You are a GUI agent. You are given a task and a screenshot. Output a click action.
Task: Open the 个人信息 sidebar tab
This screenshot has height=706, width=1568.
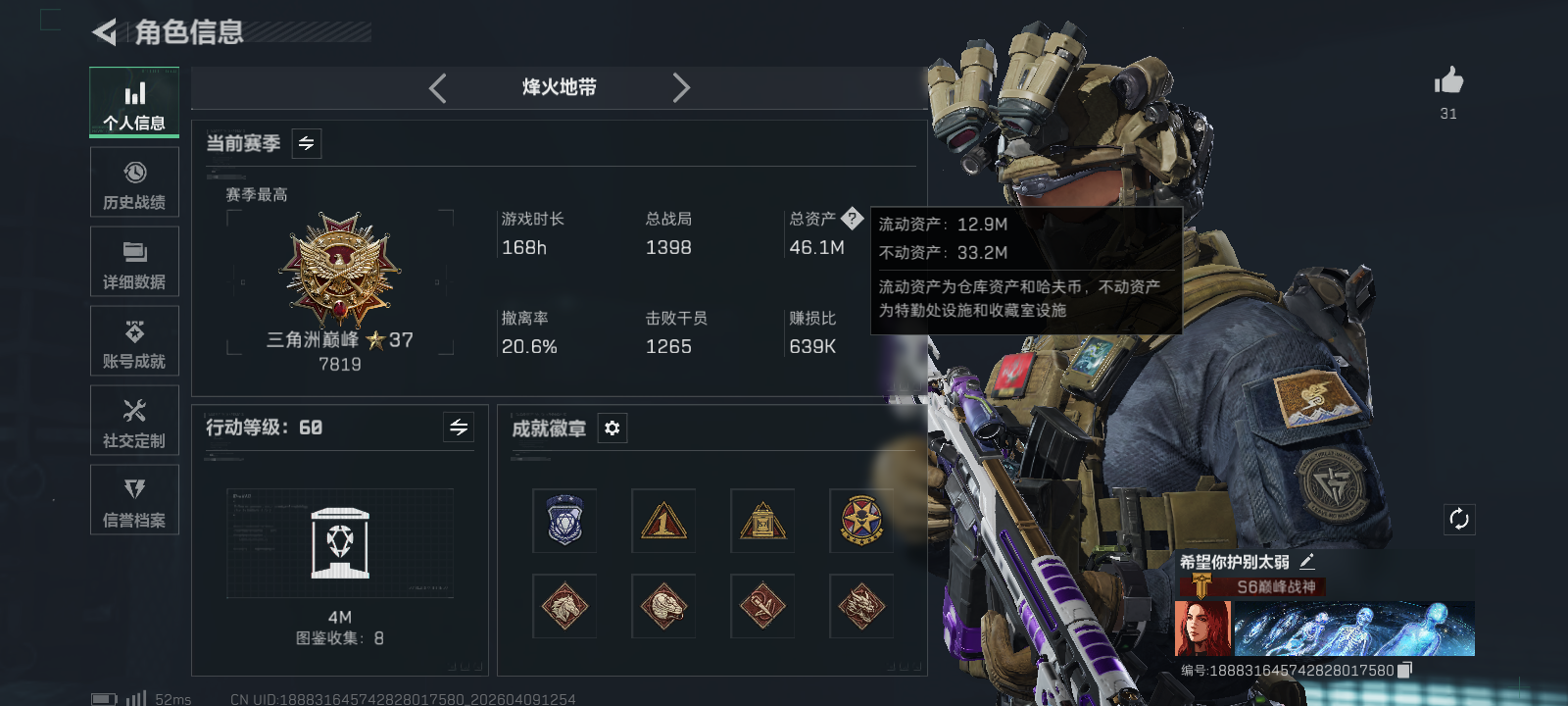(134, 102)
